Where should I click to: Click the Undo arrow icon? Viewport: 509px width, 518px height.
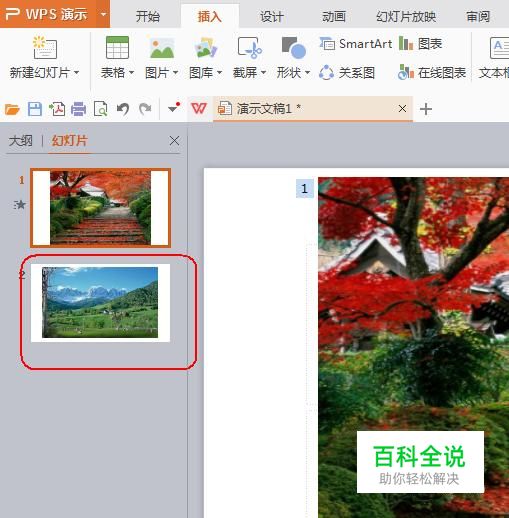[123, 109]
